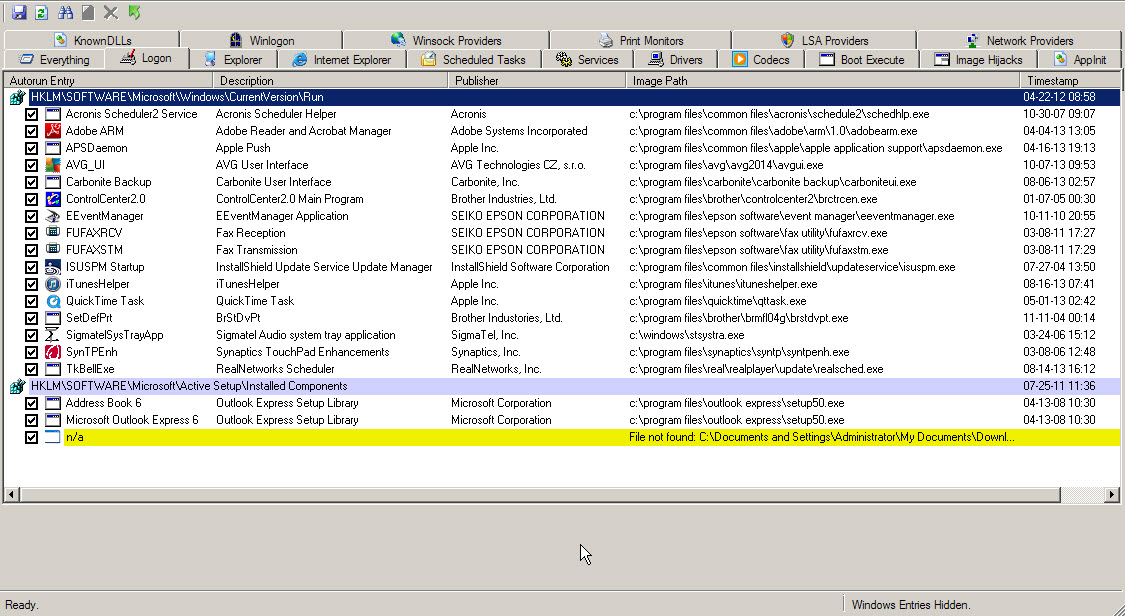Uncheck the yellow n/a entry checkbox
1125x616 pixels.
(31, 437)
